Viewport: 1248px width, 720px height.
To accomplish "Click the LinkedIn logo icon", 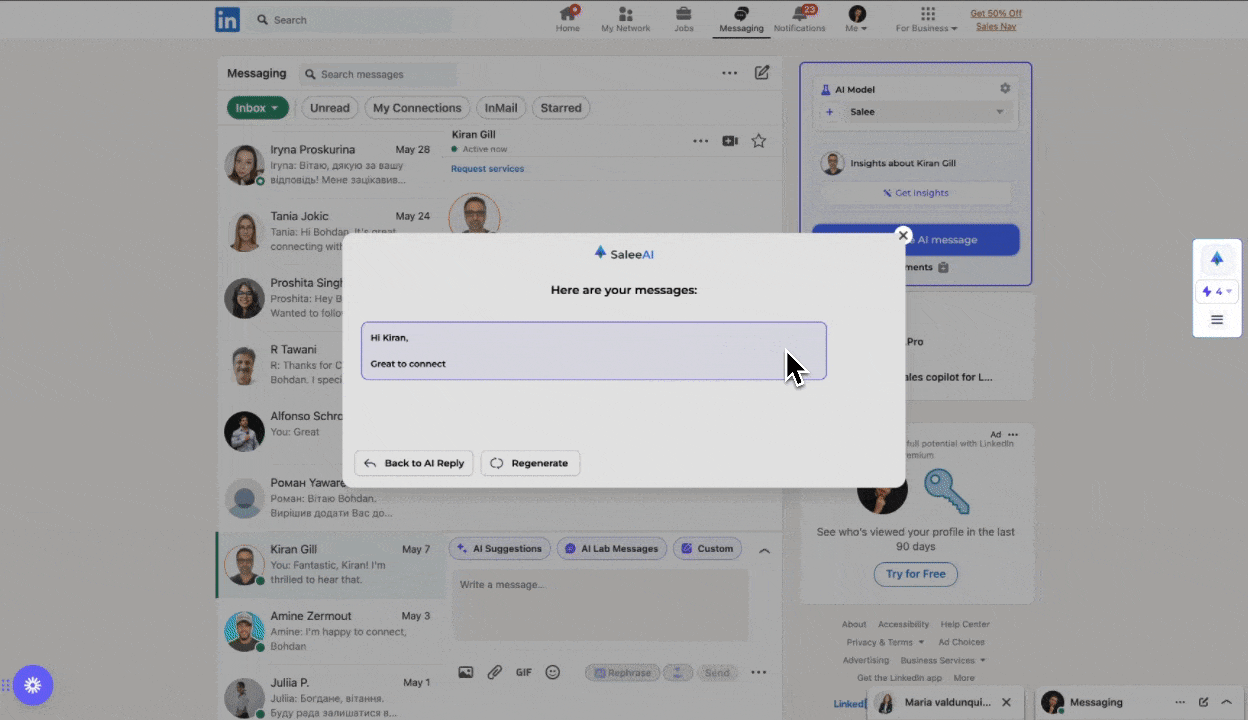I will pos(227,19).
